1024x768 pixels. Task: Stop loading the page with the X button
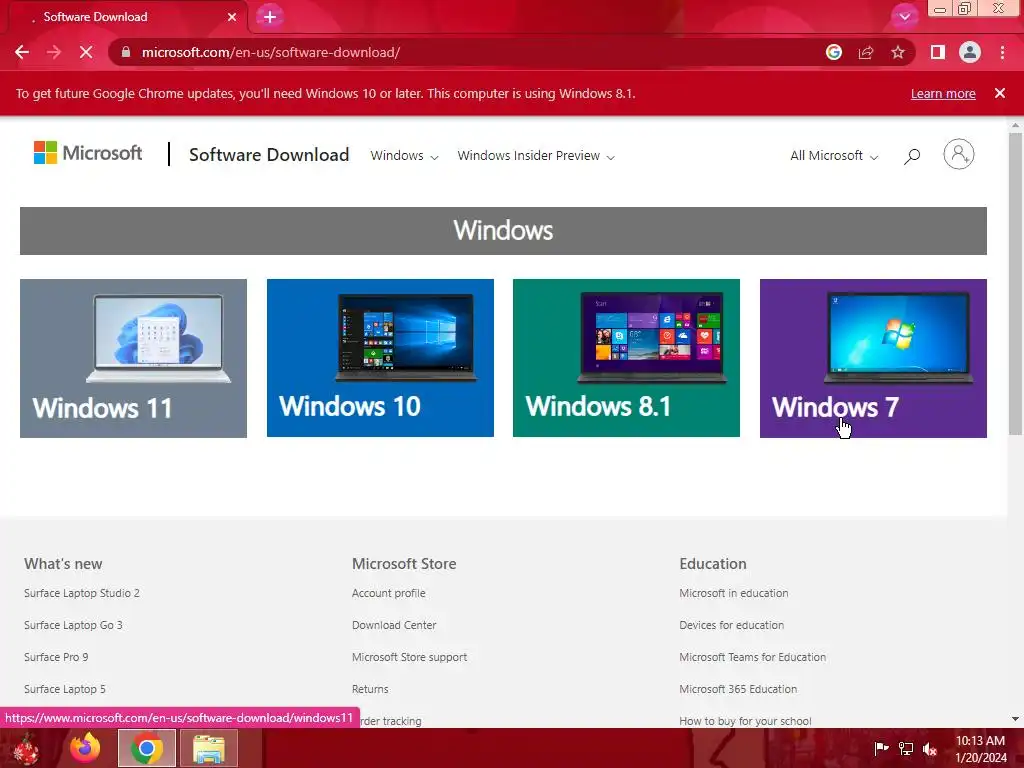(x=86, y=52)
